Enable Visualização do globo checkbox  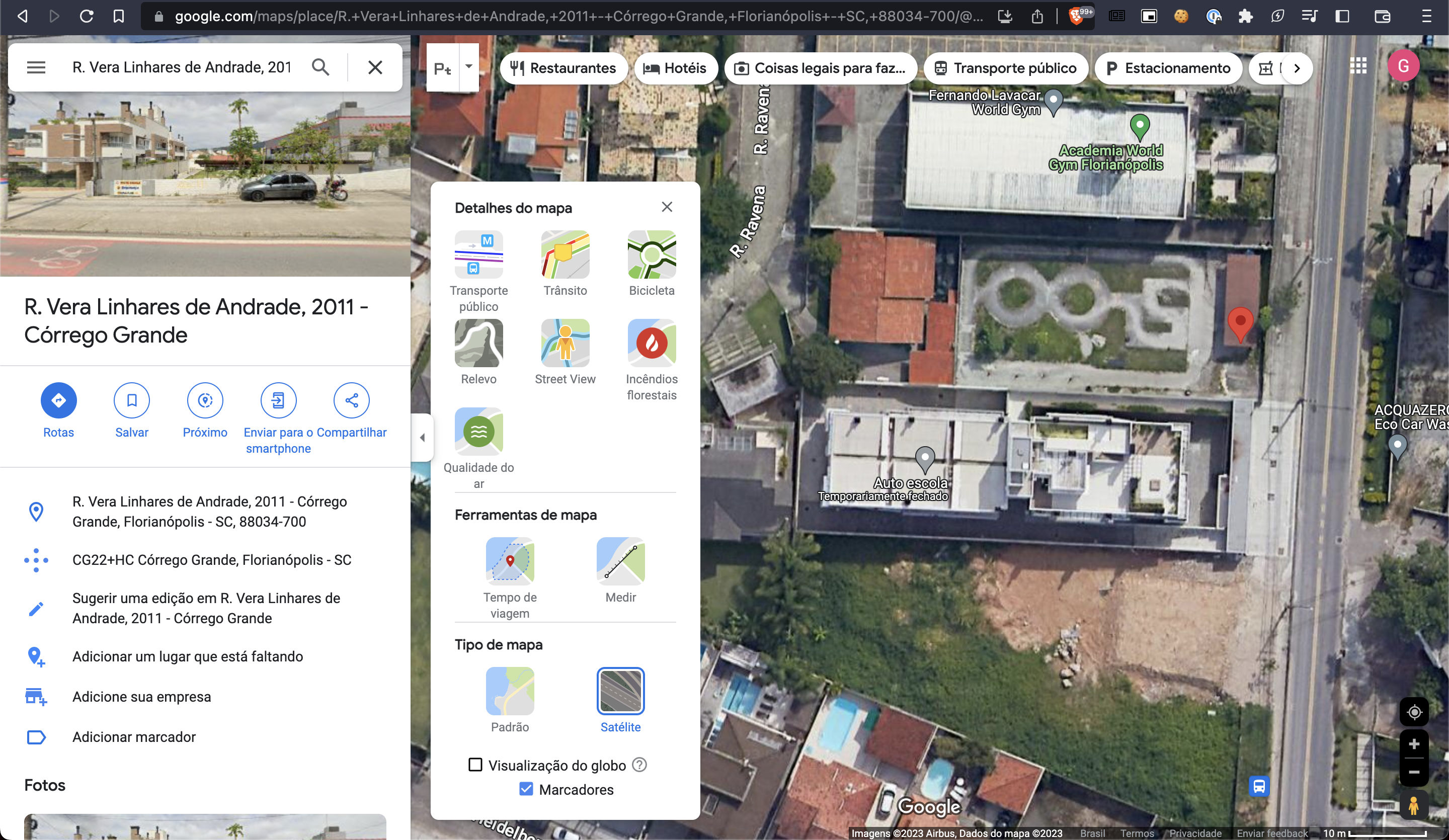pos(475,765)
